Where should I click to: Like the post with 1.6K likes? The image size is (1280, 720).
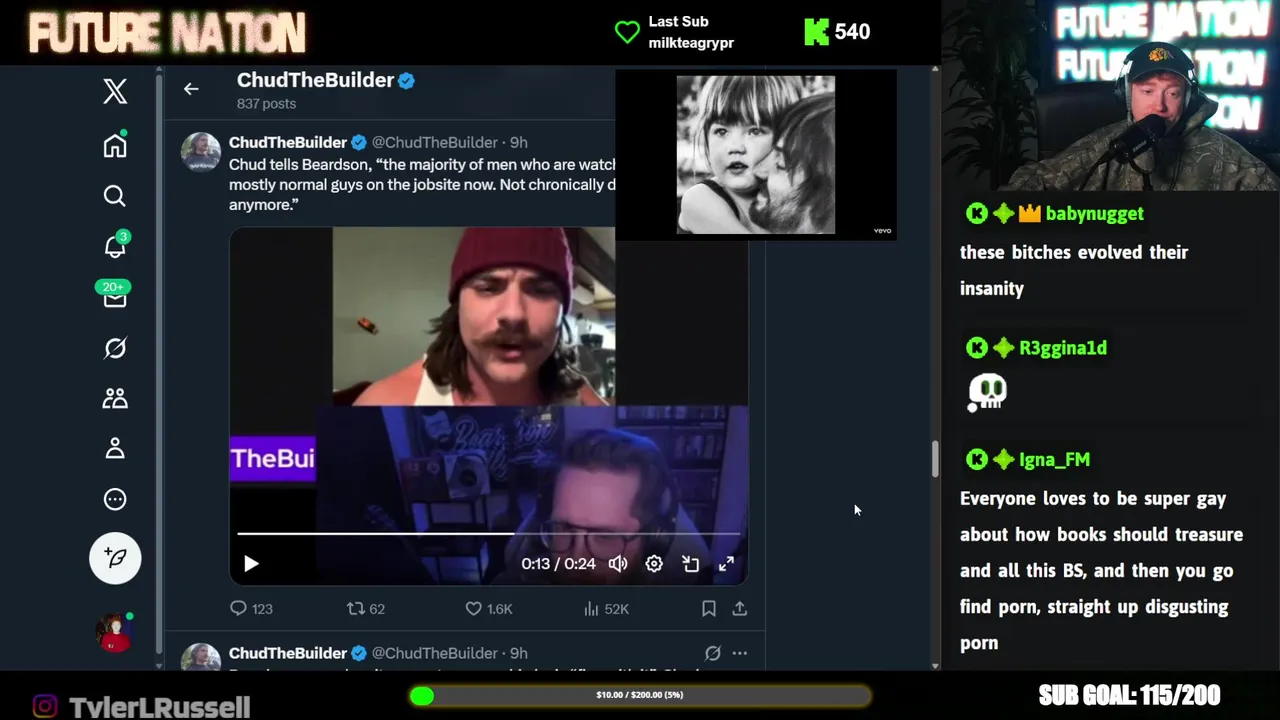click(x=489, y=608)
